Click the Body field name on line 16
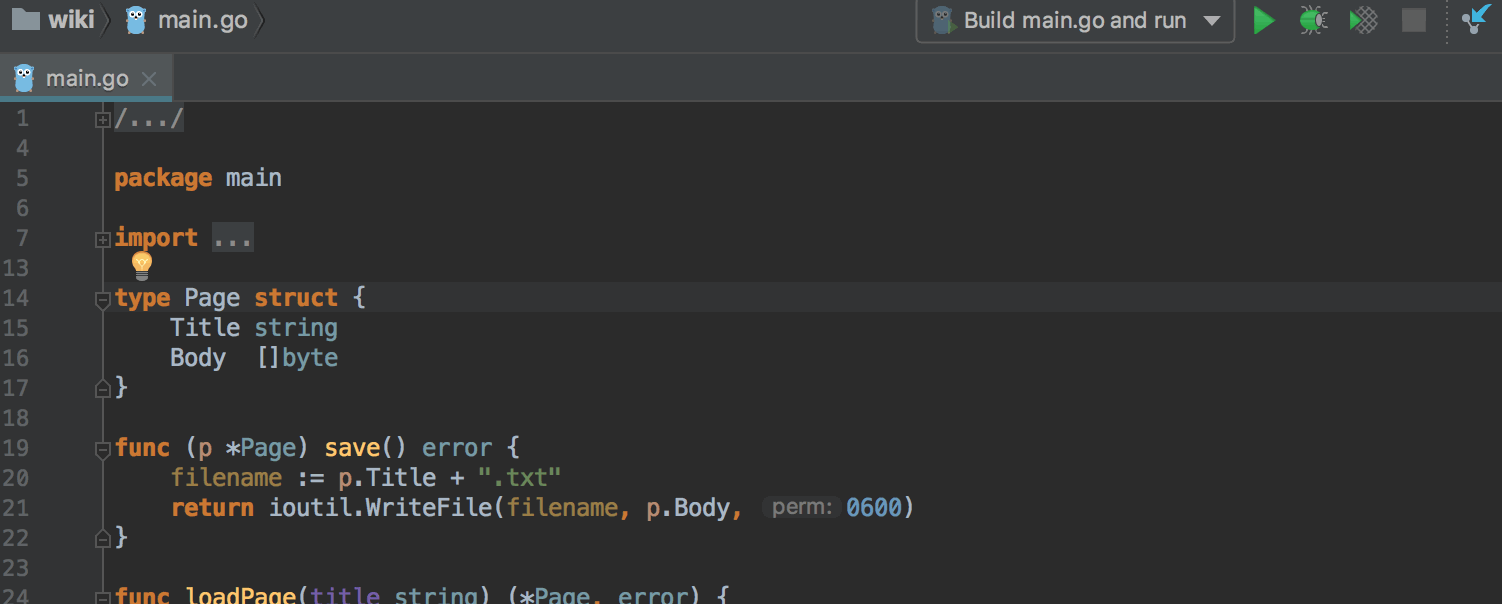The width and height of the screenshot is (1502, 604). pos(198,358)
